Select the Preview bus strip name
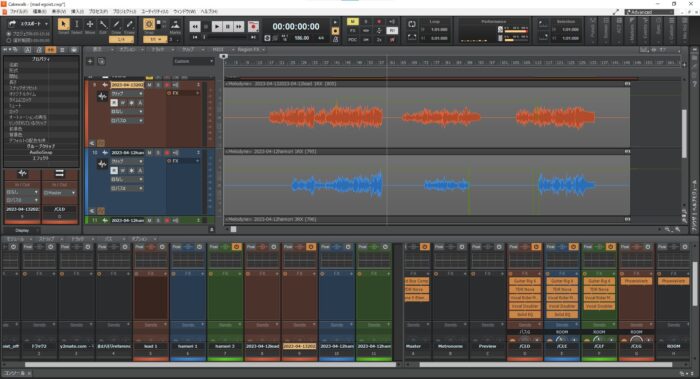The image size is (700, 379). point(488,346)
